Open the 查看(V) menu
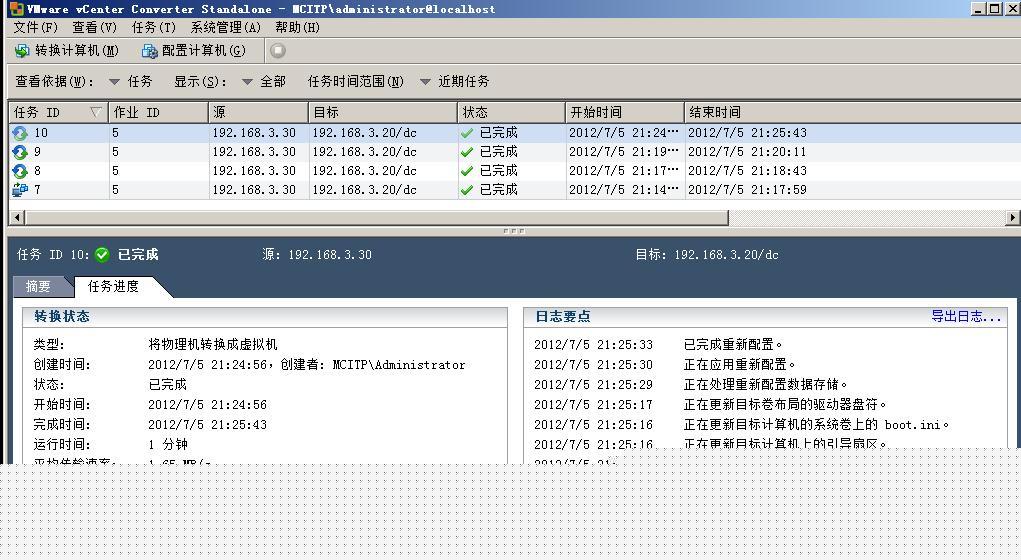The image size is (1021, 560). [x=94, y=27]
